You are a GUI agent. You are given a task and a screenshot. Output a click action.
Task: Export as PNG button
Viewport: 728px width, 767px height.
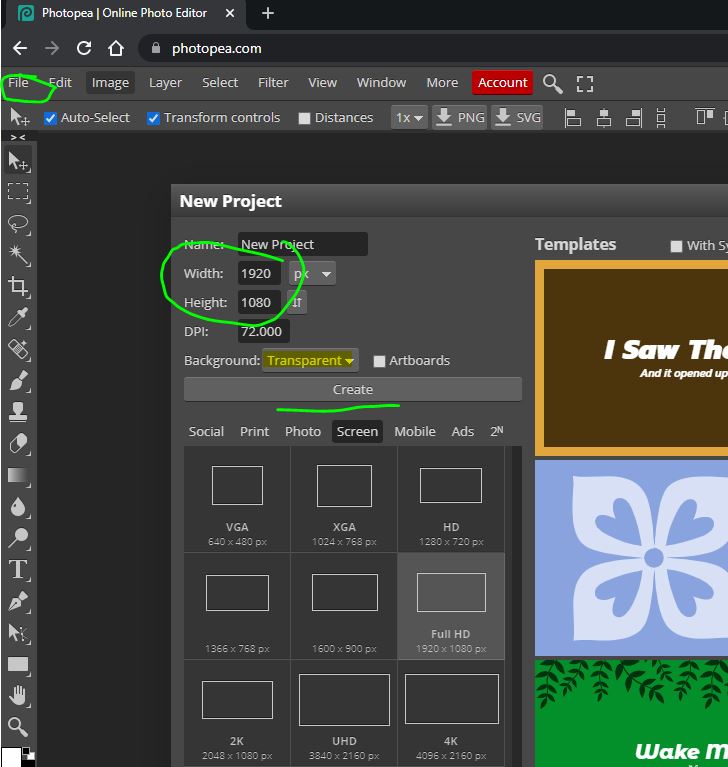[459, 117]
